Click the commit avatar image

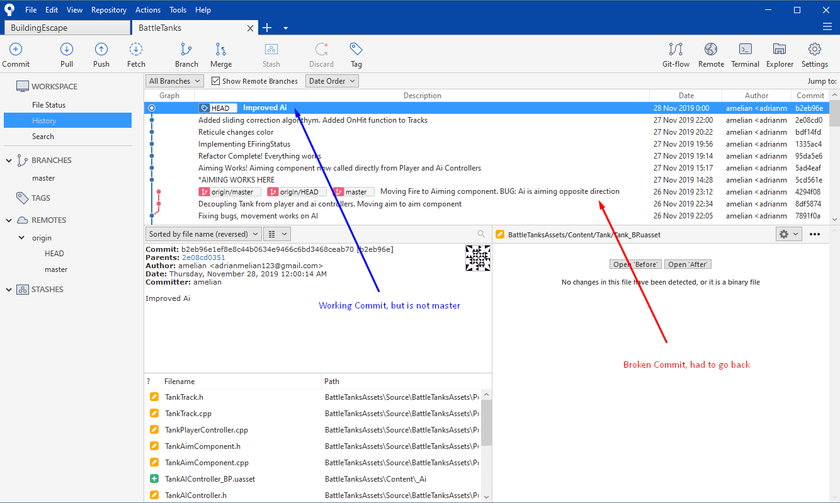click(477, 258)
